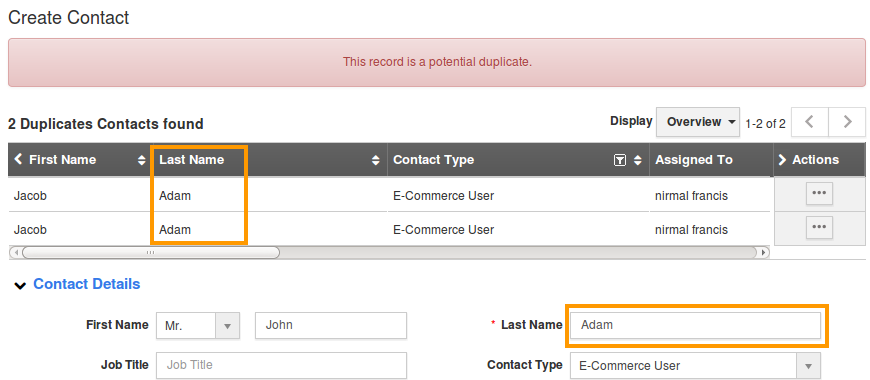Click the Job Title input field
This screenshot has height=380, width=870.
[281, 365]
